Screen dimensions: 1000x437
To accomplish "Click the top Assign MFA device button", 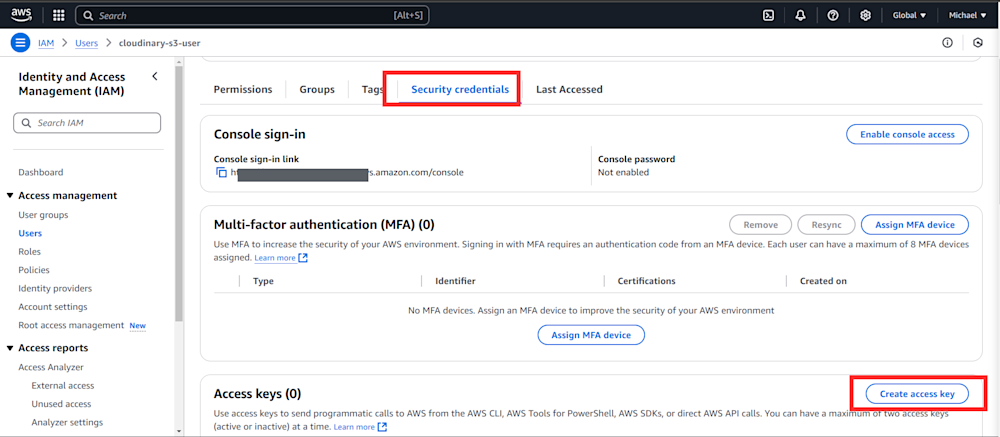I will [915, 225].
